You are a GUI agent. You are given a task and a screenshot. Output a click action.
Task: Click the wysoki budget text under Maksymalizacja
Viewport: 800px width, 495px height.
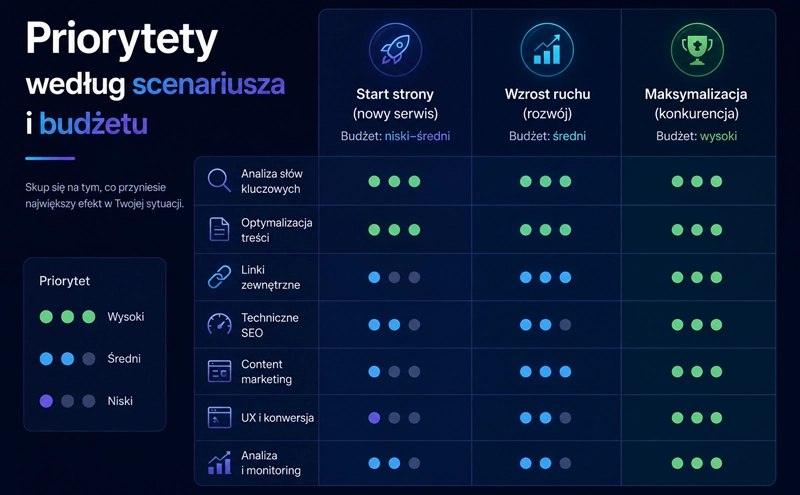click(x=718, y=136)
